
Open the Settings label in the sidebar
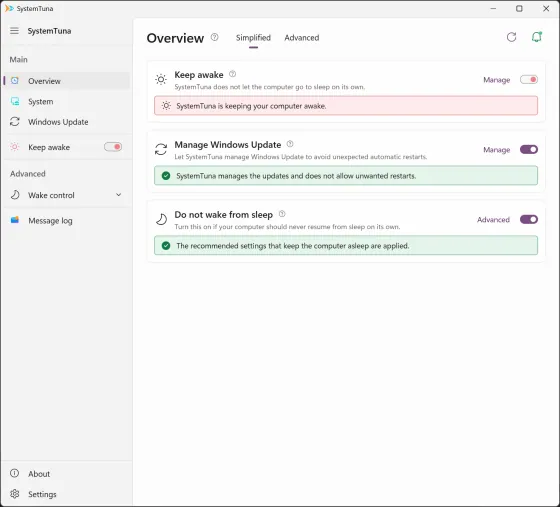[x=42, y=494]
